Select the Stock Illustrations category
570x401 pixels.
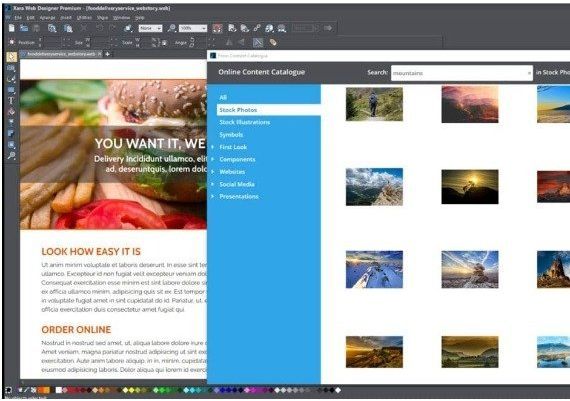pos(245,122)
